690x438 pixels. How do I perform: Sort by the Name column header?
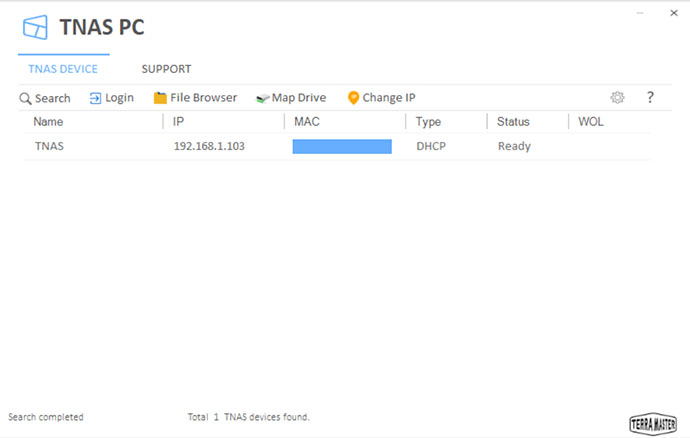point(48,121)
